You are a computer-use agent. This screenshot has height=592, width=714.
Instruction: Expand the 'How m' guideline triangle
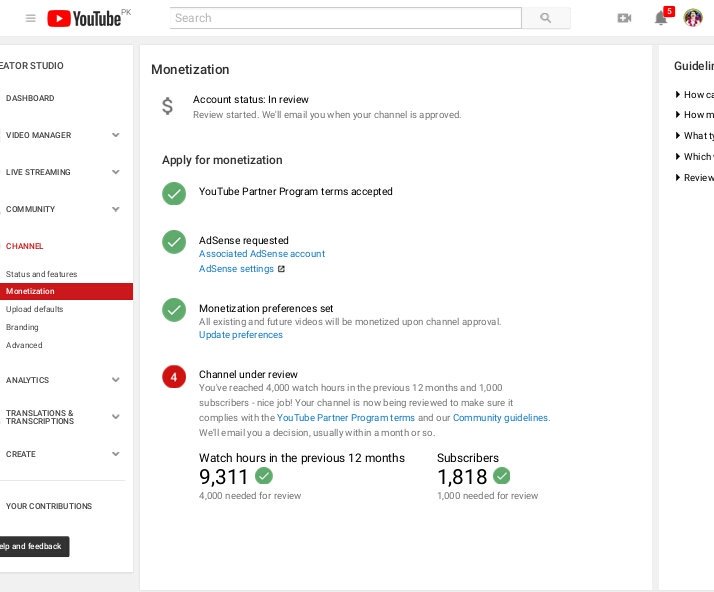click(678, 114)
